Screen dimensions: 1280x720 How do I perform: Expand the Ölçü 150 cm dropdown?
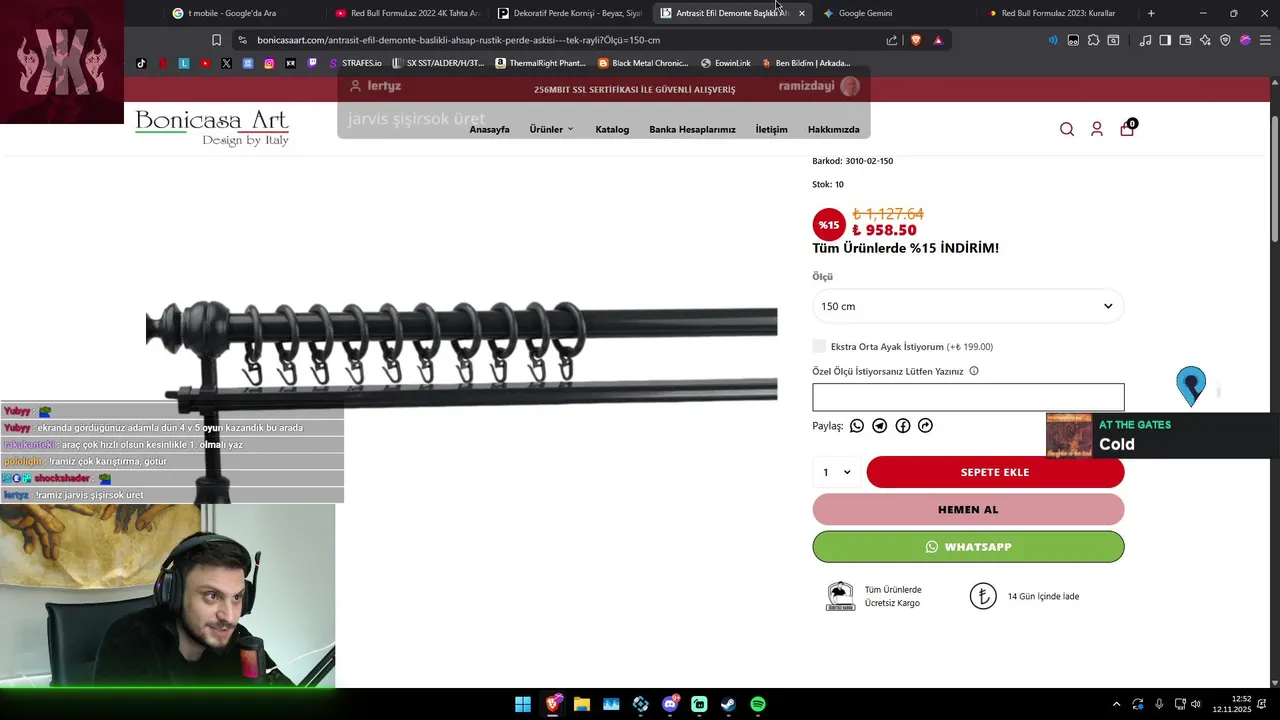click(968, 306)
